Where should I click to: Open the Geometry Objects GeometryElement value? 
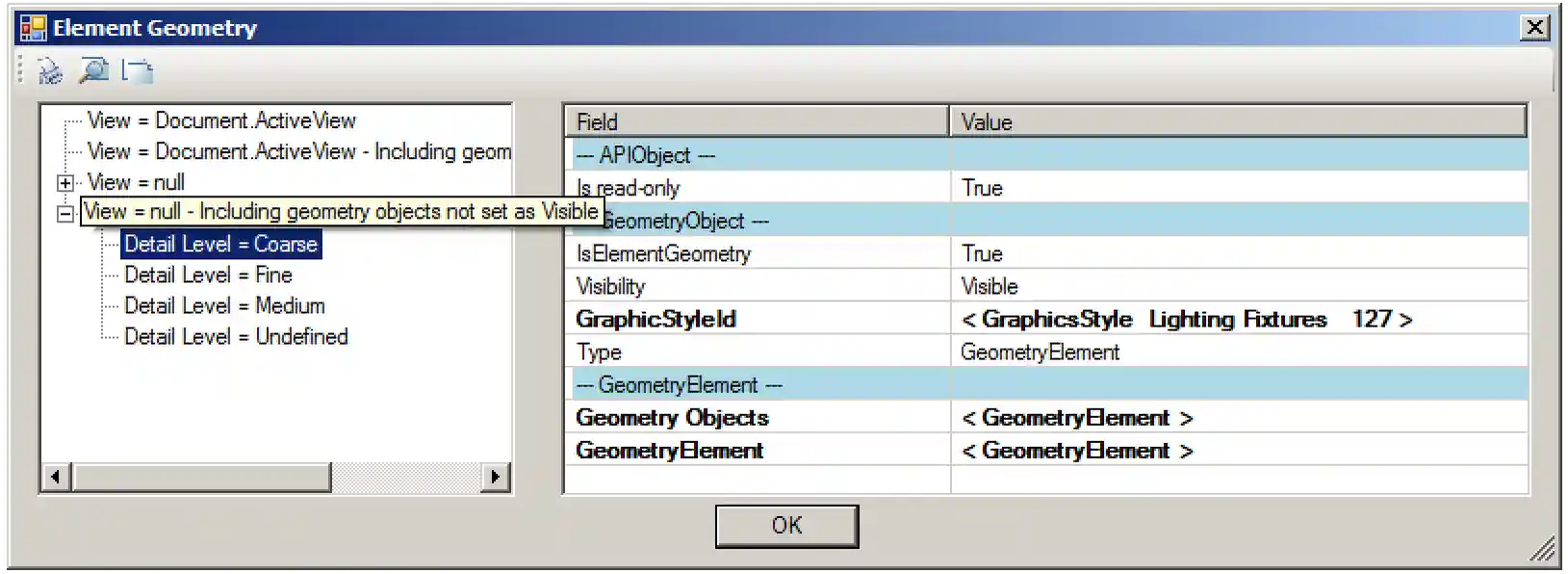1077,418
